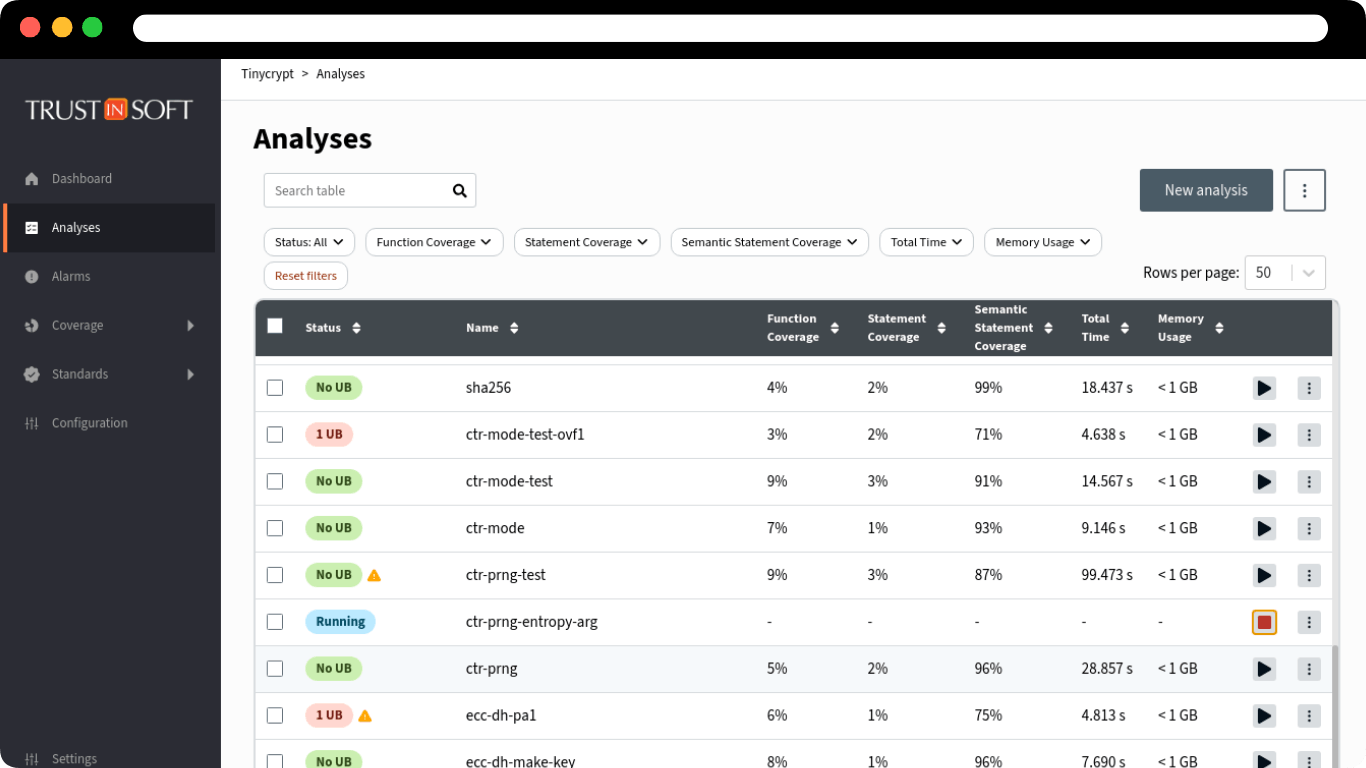Sort by Semantic Statement Coverage column
The width and height of the screenshot is (1366, 768).
[1048, 328]
